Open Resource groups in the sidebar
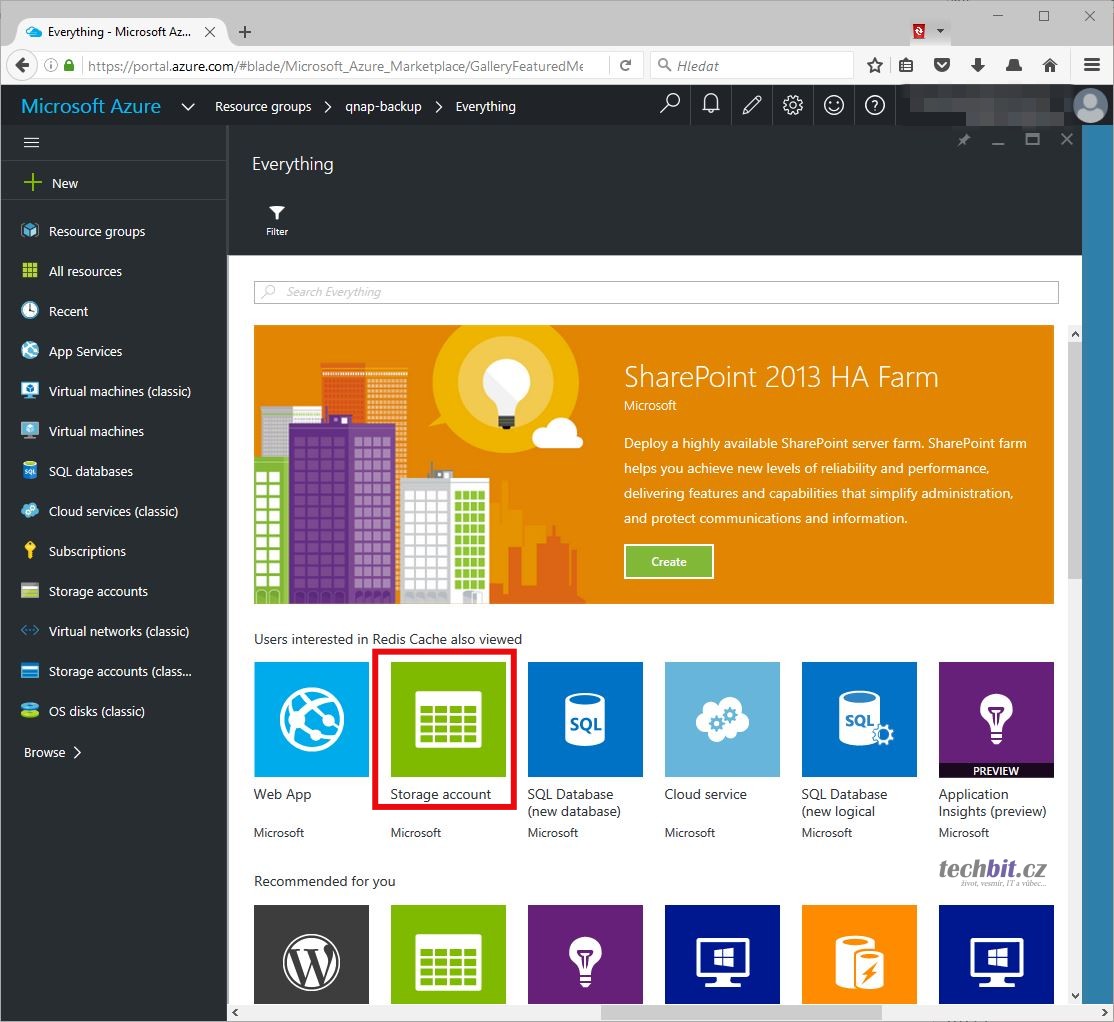The image size is (1114, 1022). [97, 231]
